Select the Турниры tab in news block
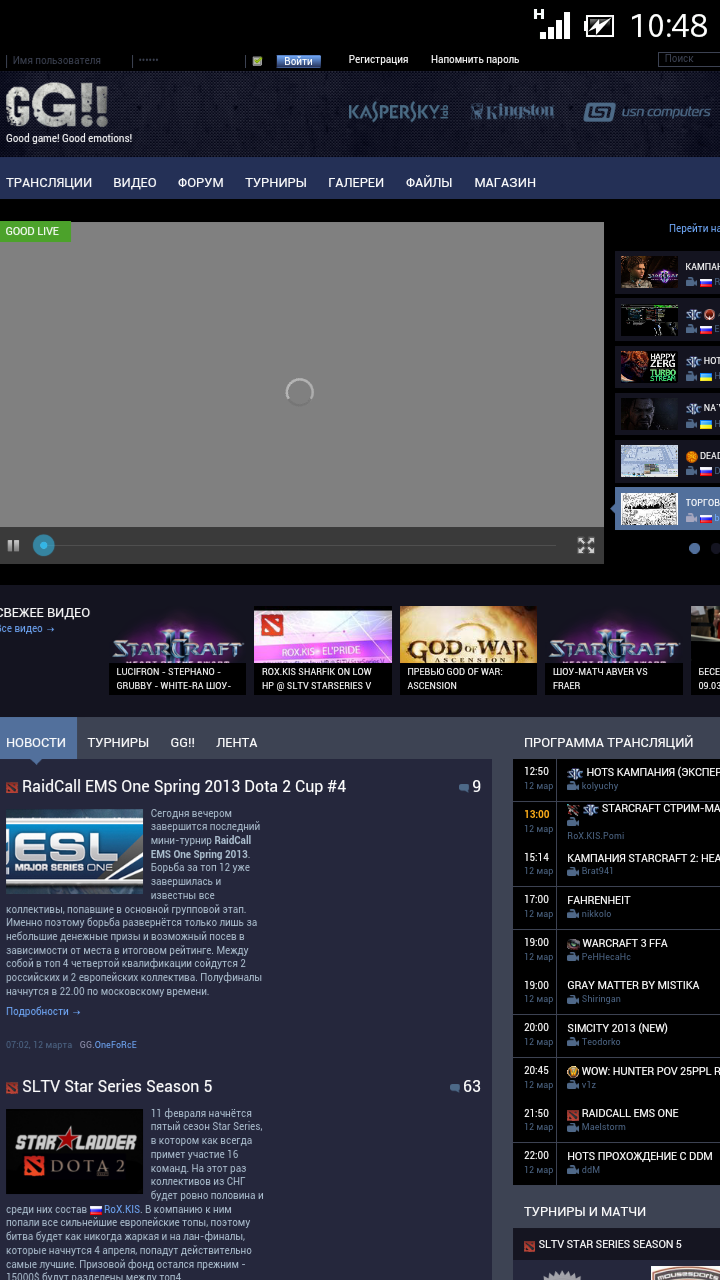Screen dimensions: 720x1280 [118, 742]
